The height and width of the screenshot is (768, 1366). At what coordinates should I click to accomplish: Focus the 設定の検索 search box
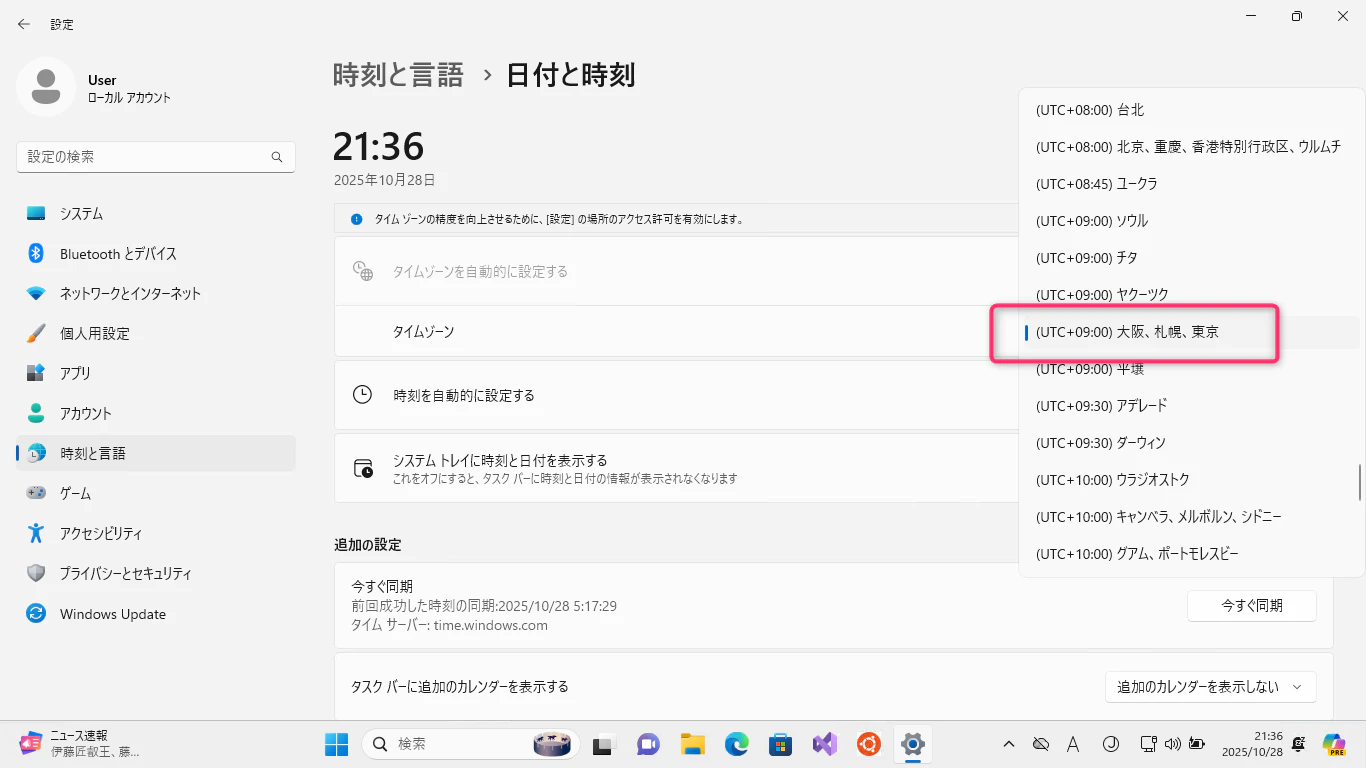156,157
